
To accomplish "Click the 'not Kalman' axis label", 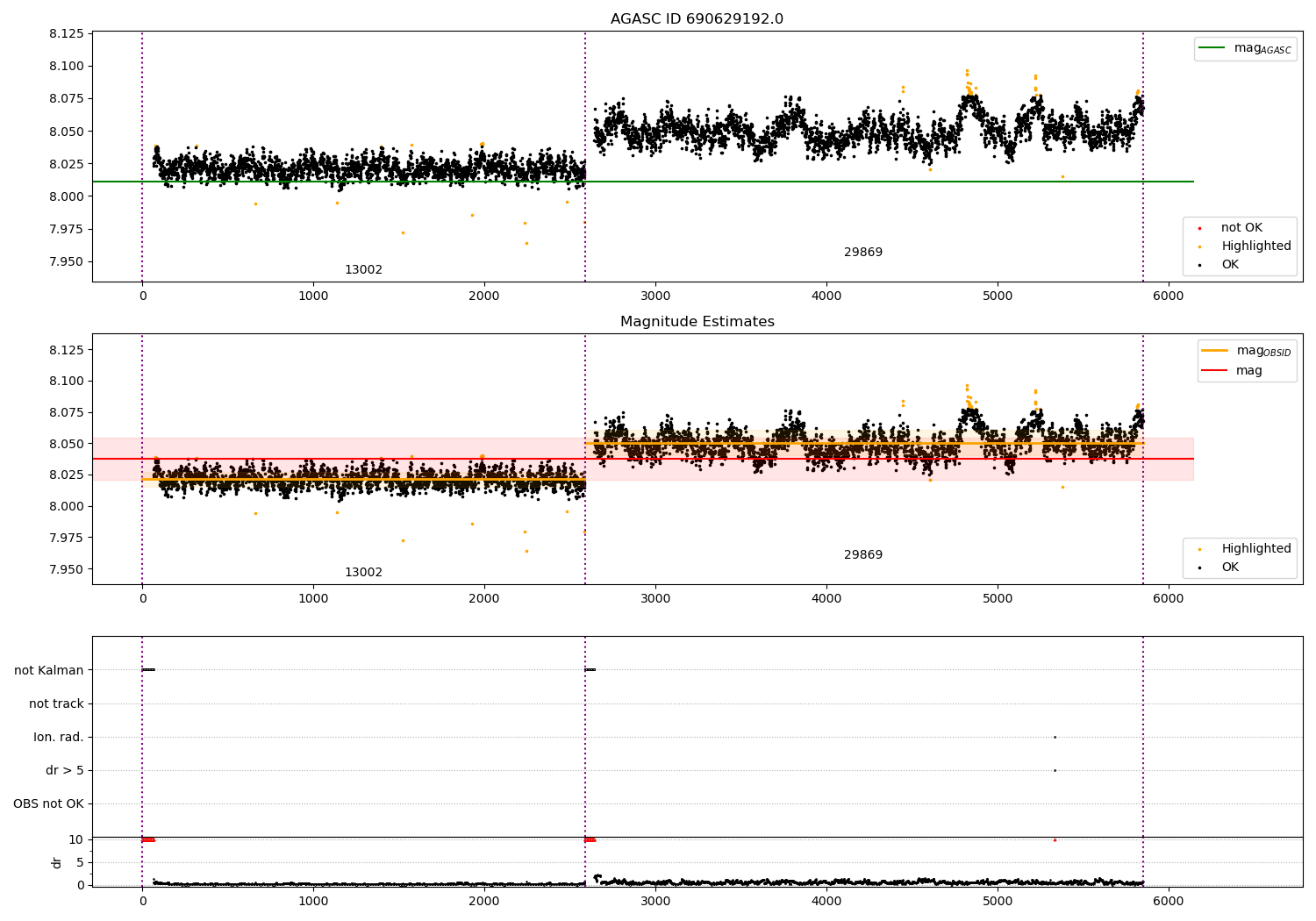I will point(49,670).
